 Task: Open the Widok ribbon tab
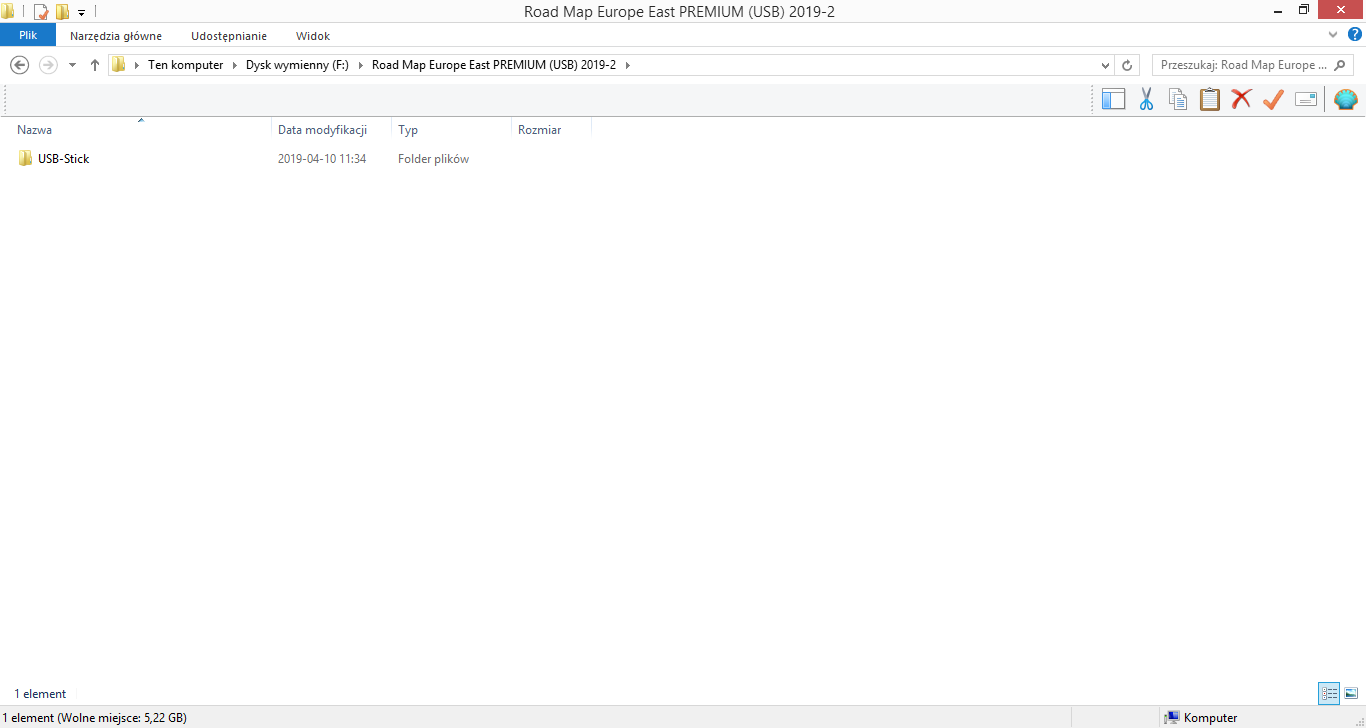(313, 36)
